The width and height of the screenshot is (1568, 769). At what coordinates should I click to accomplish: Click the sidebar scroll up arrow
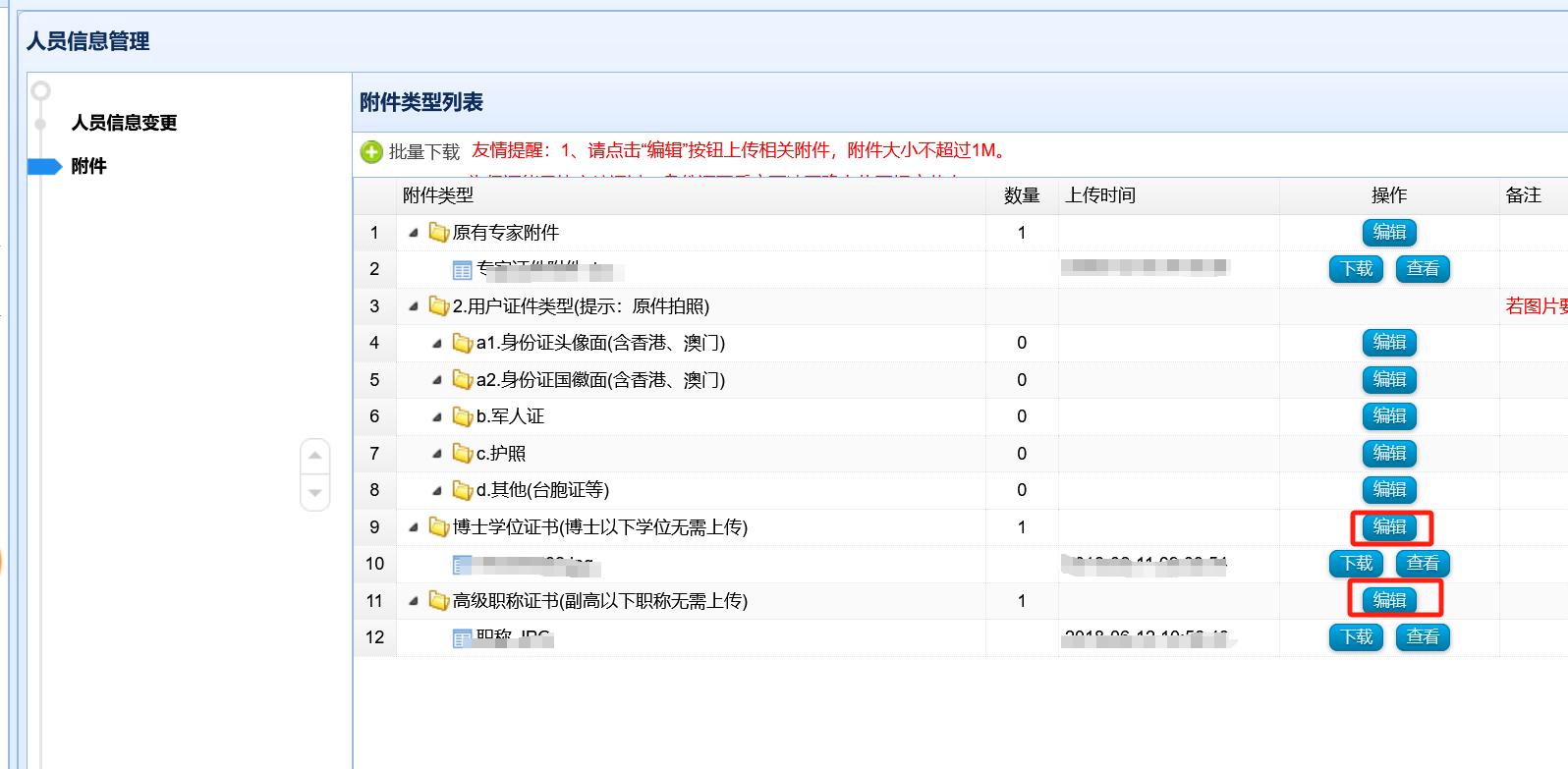[314, 456]
